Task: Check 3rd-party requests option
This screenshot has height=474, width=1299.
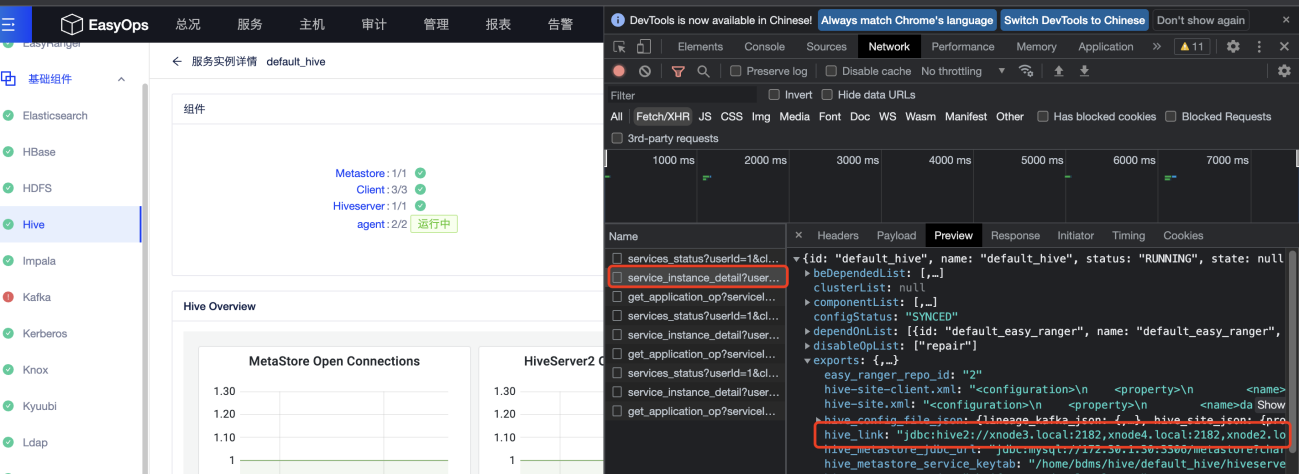Action: click(617, 138)
